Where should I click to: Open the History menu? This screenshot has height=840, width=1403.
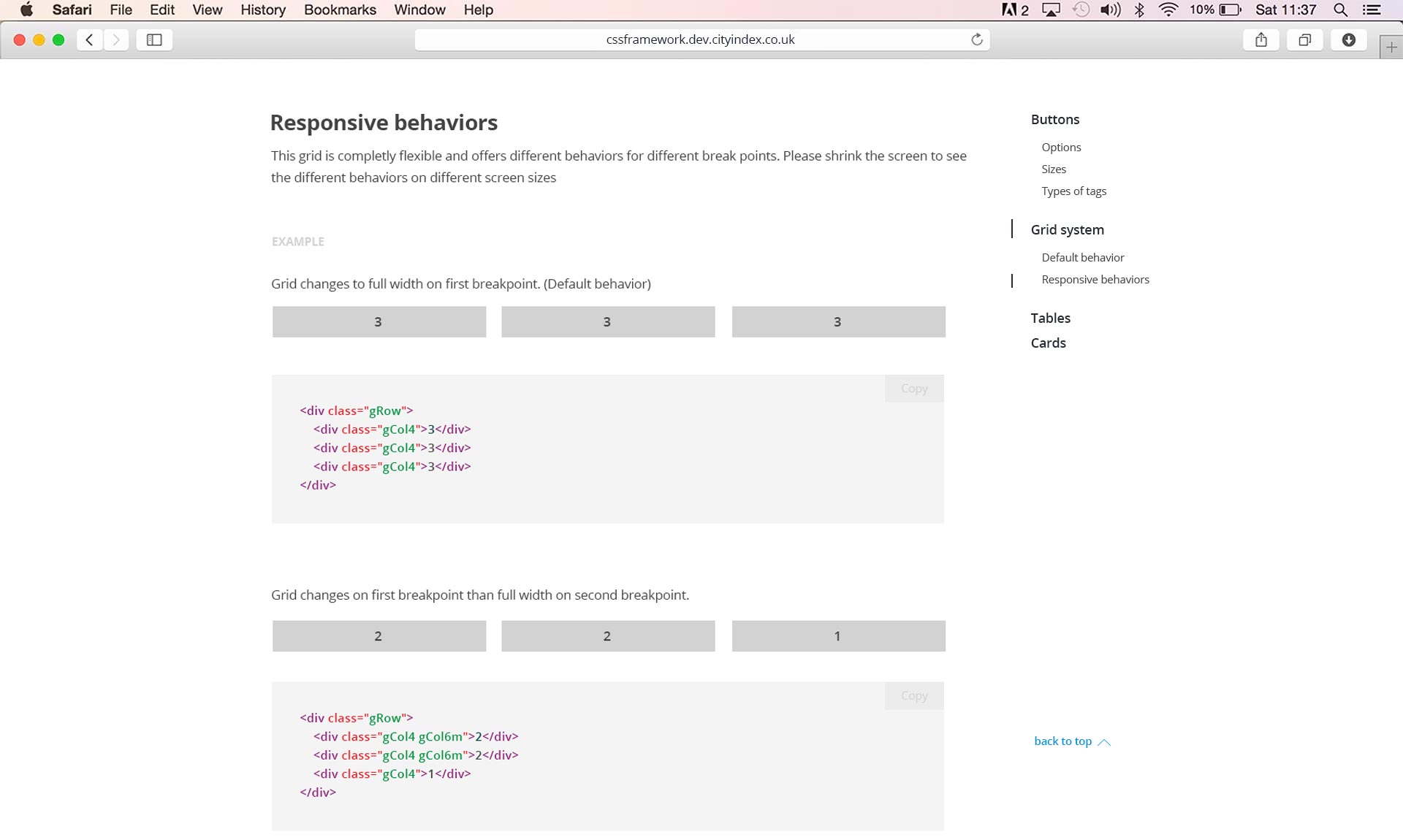(262, 9)
